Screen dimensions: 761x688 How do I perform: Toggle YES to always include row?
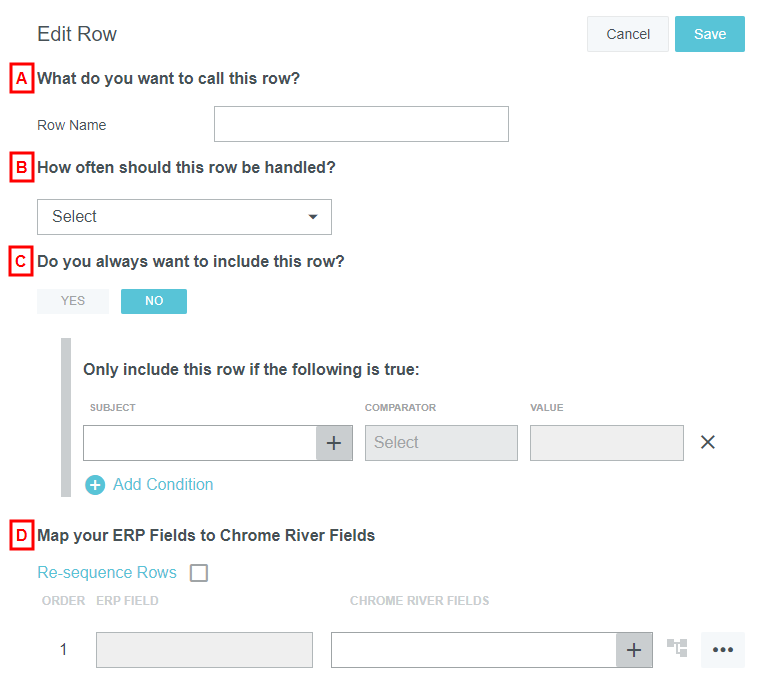coord(73,301)
